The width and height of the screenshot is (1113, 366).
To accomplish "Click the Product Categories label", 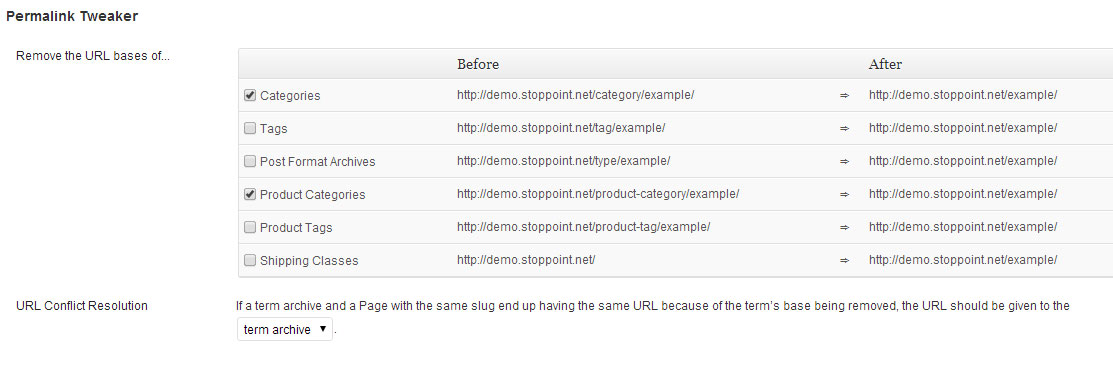I will point(312,194).
